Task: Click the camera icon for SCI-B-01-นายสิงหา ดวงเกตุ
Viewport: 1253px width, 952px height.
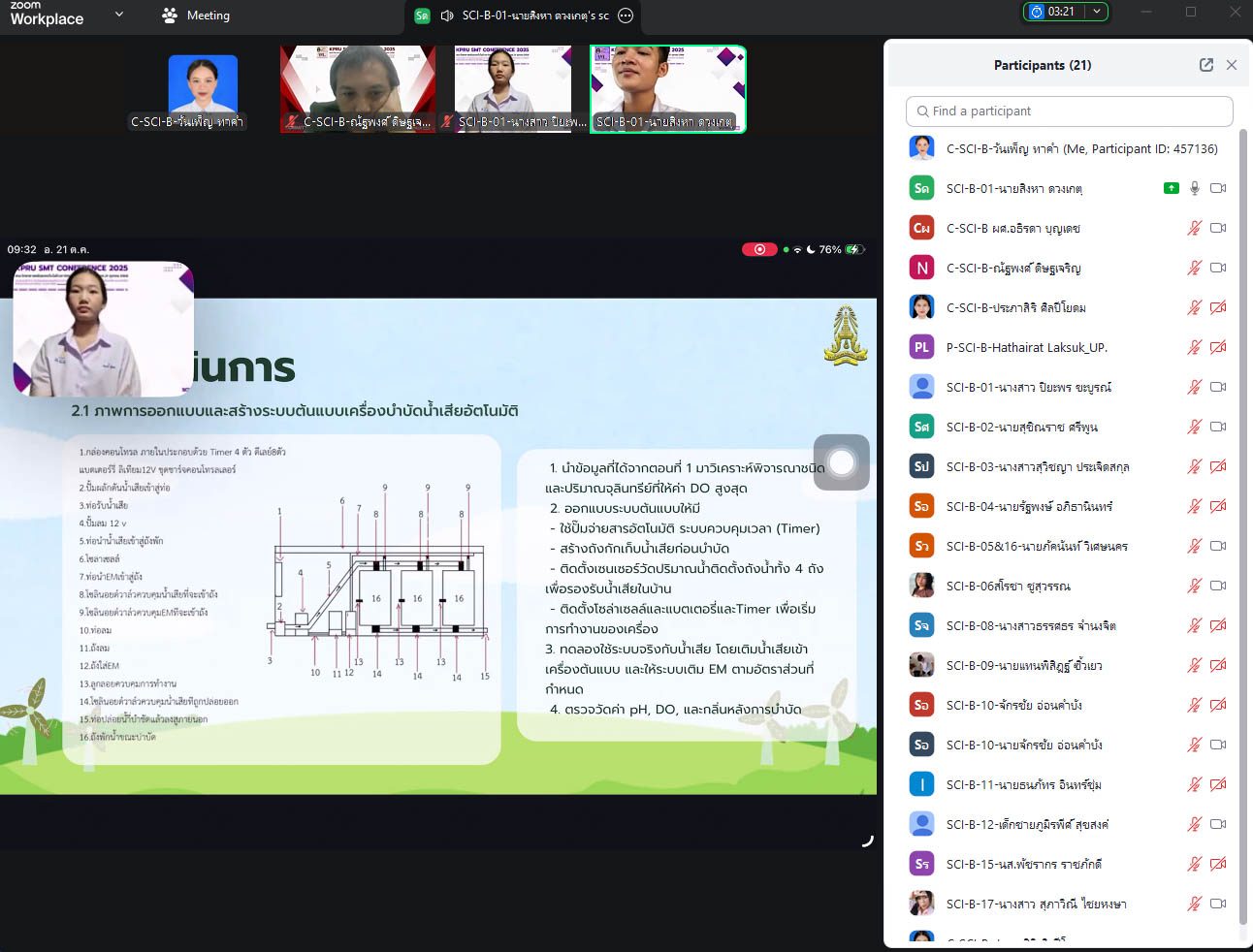Action: coord(1218,188)
